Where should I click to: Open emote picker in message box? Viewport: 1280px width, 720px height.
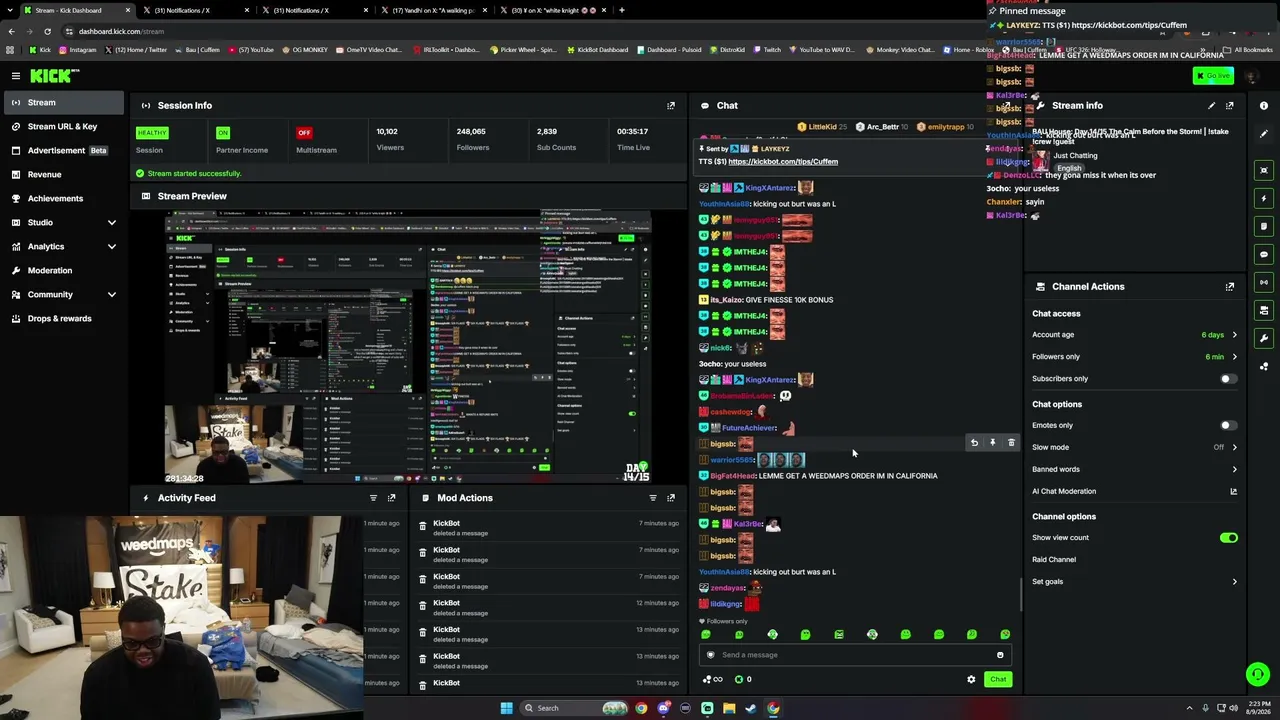click(1000, 655)
